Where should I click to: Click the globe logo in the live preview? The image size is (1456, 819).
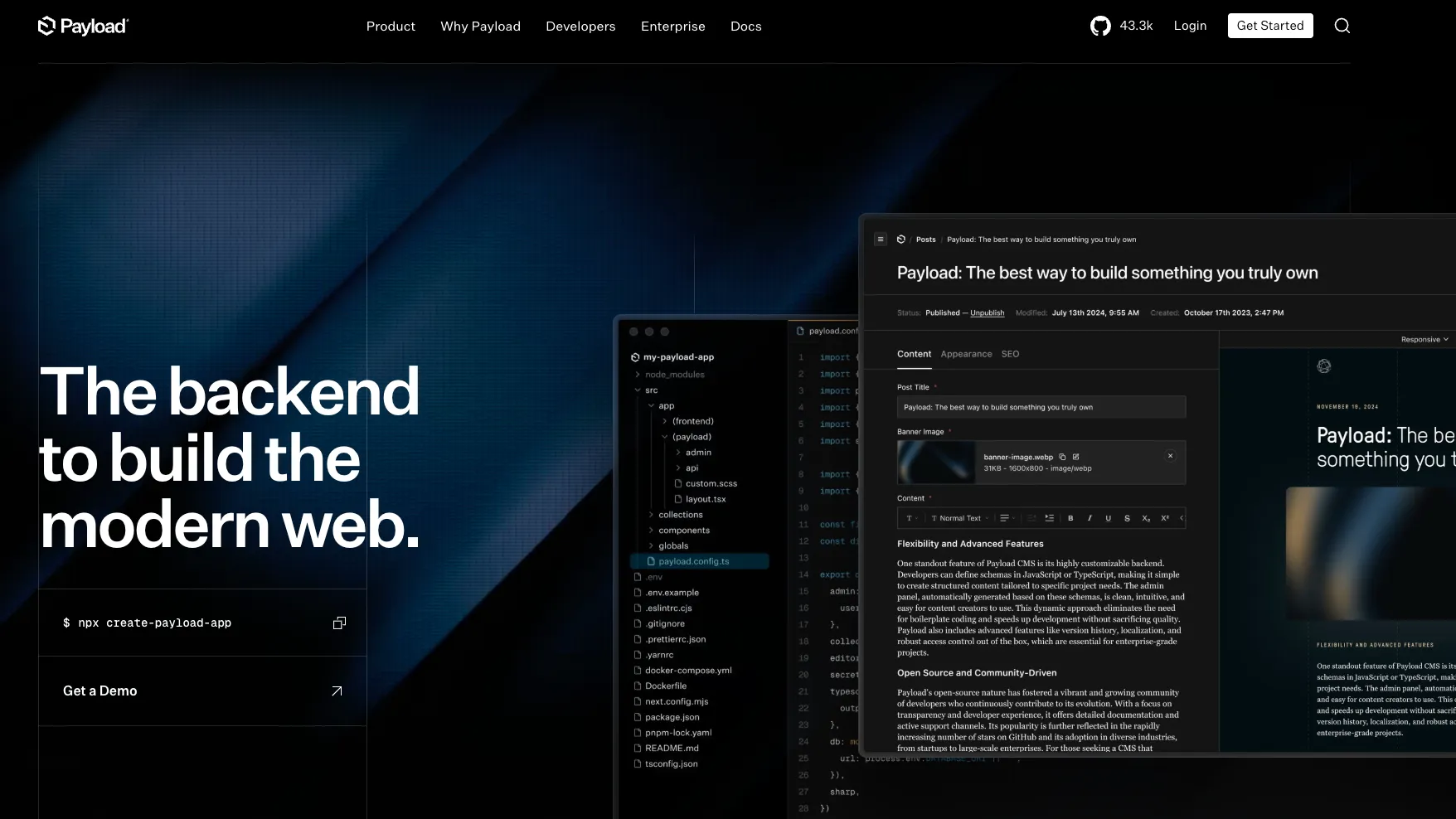click(1324, 366)
